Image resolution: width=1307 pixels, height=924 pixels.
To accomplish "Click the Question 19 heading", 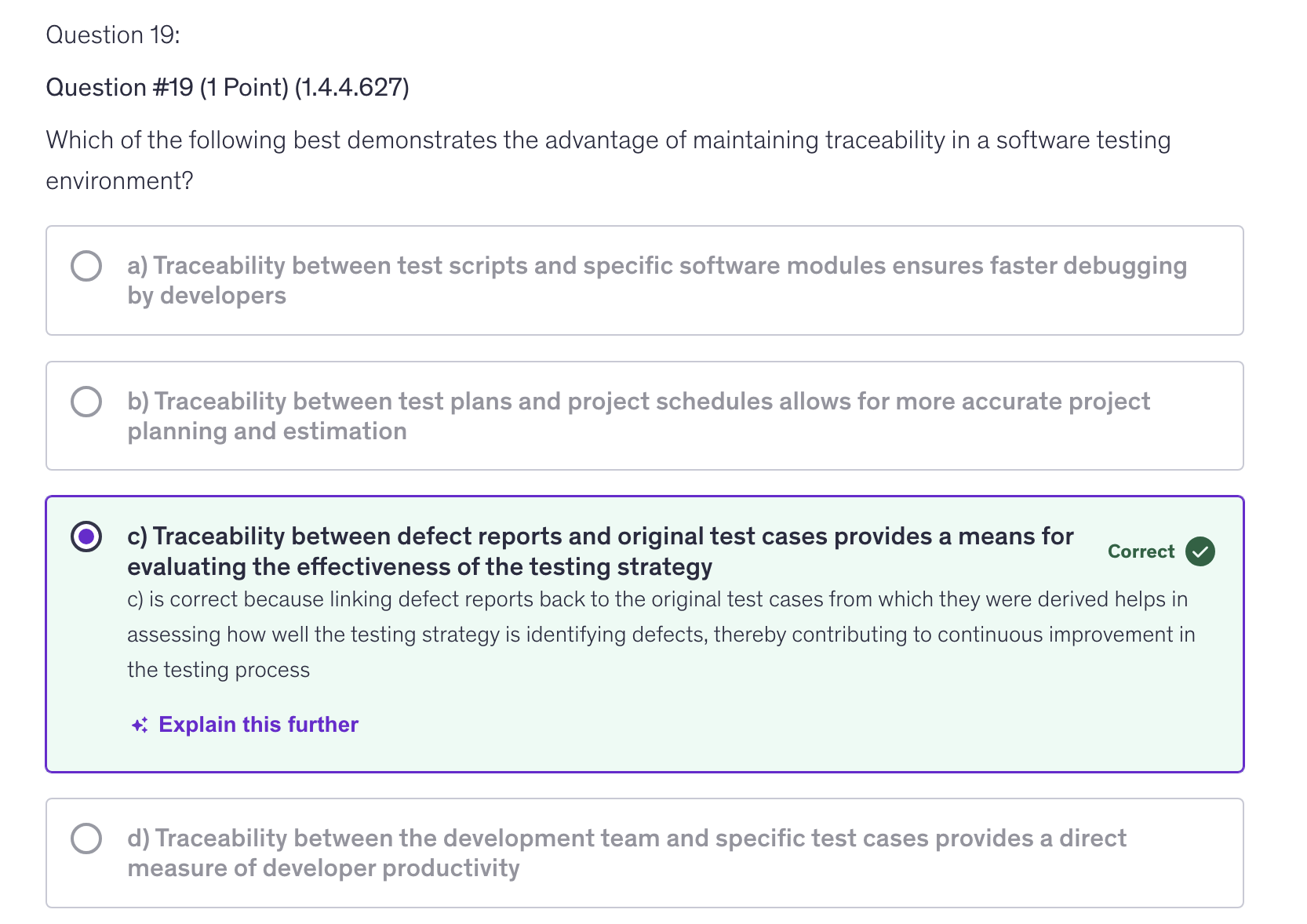I will (113, 34).
